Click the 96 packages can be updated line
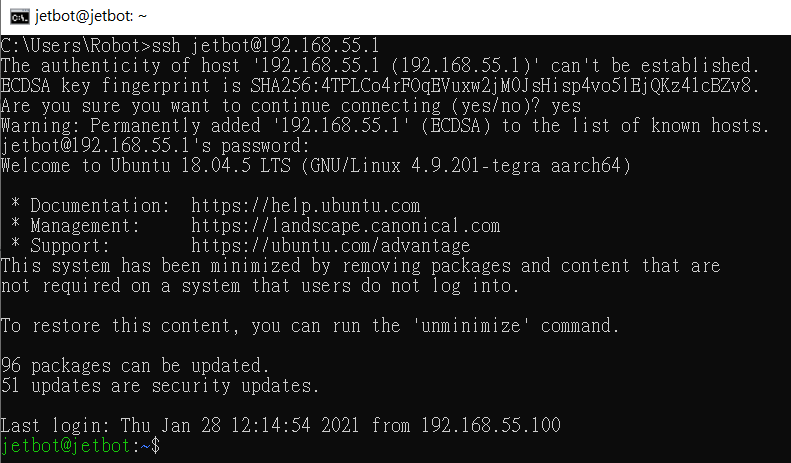The image size is (791, 463). (135, 366)
